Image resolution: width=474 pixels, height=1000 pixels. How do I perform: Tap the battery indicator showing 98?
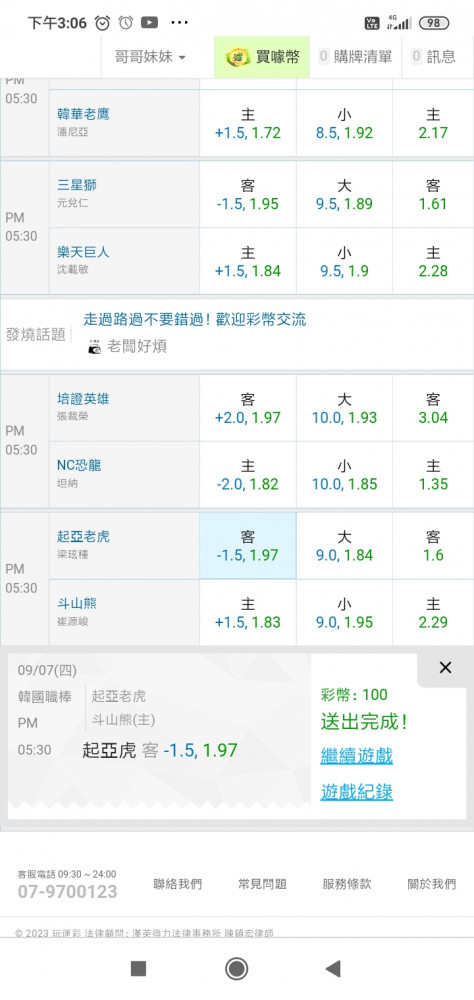434,22
